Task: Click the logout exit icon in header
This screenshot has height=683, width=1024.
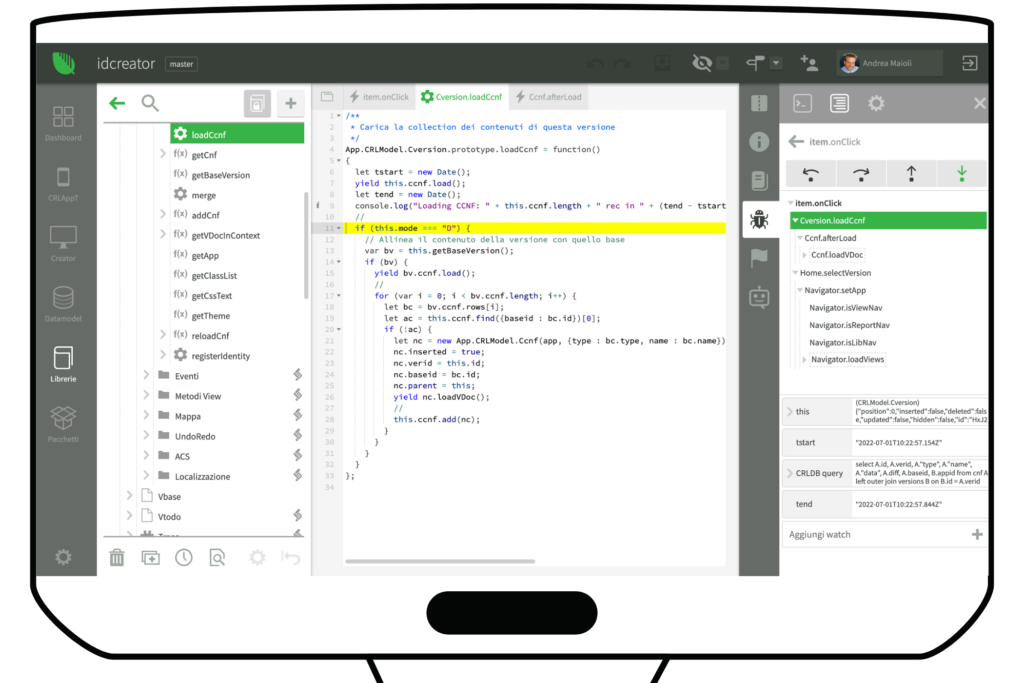Action: (970, 63)
